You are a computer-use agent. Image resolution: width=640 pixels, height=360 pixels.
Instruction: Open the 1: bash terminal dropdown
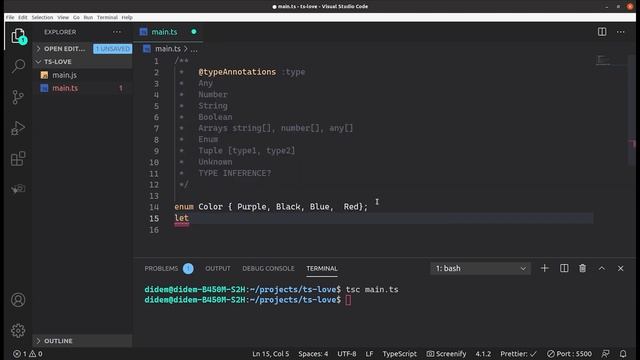tap(480, 268)
